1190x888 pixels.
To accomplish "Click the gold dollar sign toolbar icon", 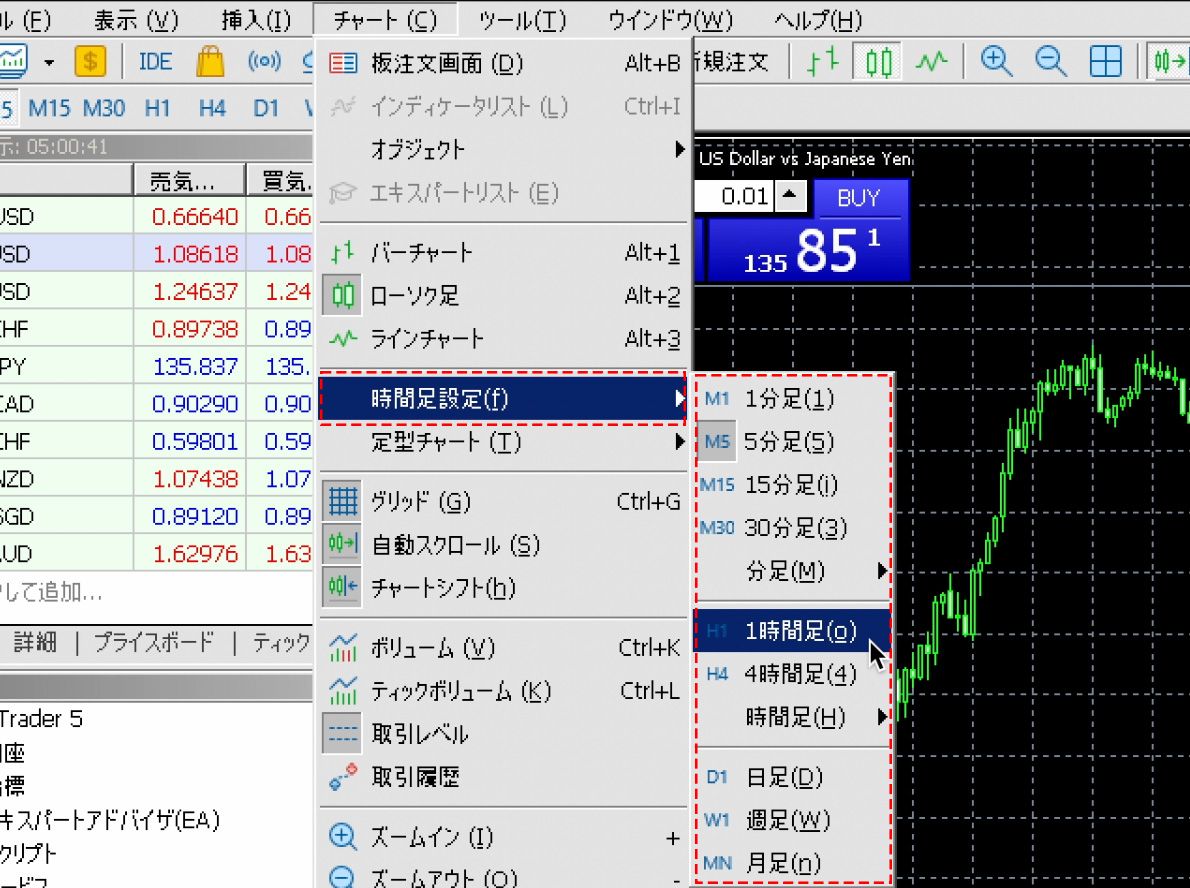I will coord(90,62).
